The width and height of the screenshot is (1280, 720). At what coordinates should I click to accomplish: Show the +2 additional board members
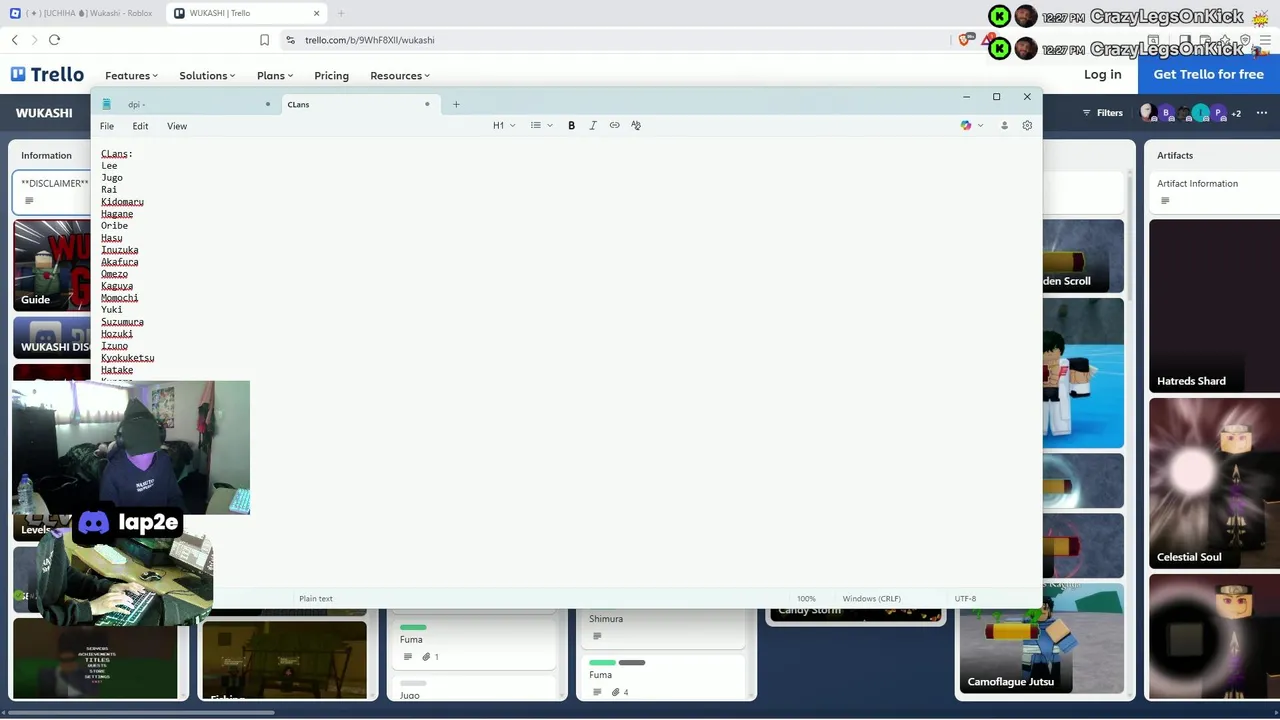pyautogui.click(x=1236, y=113)
